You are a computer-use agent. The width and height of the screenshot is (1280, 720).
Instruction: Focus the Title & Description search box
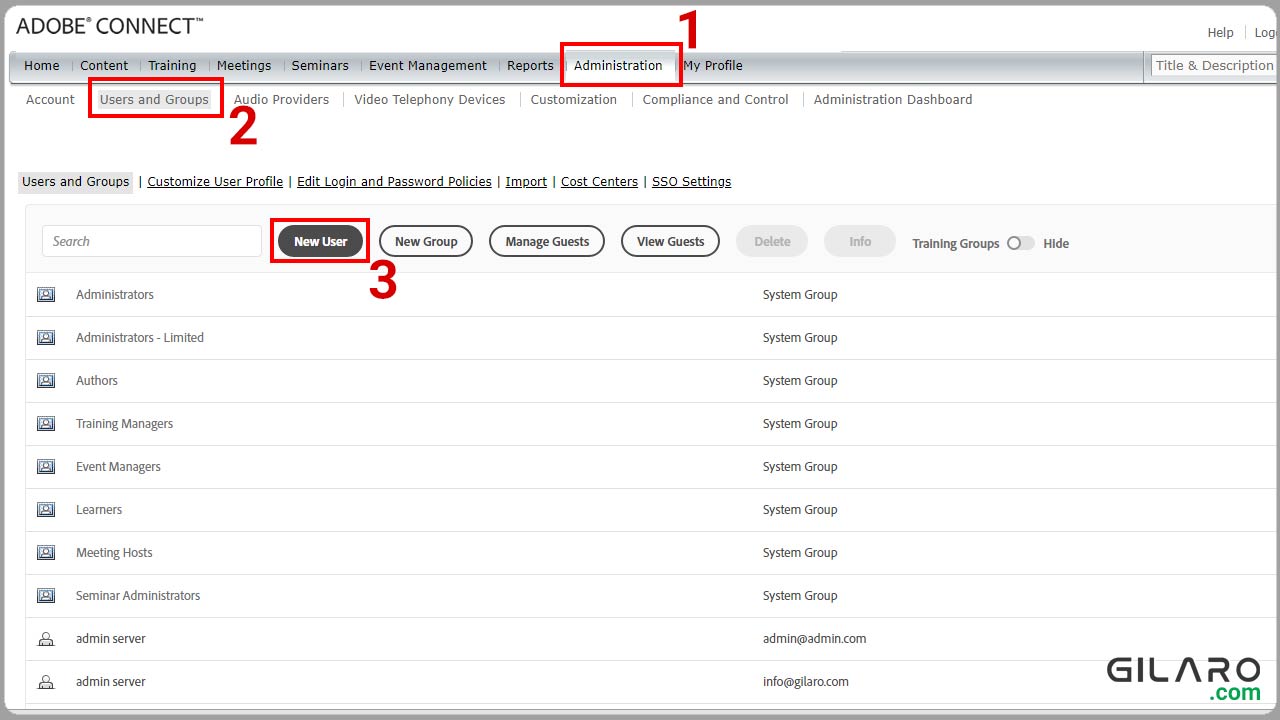(x=1214, y=66)
